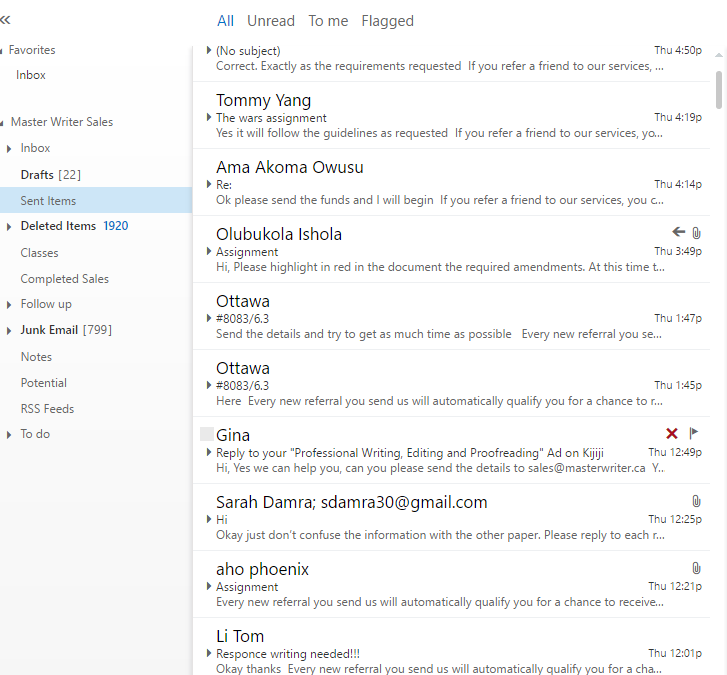Collapse the folder pane with double-chevron icon

[5, 20]
